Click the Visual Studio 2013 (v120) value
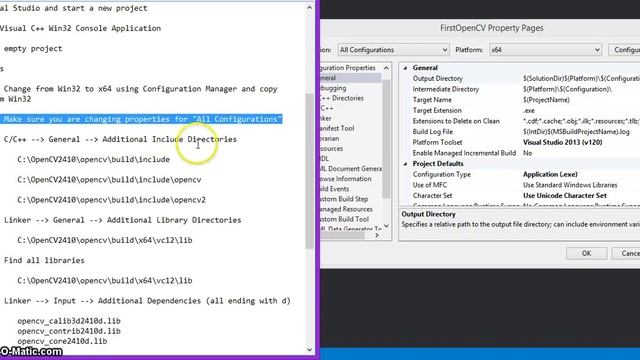The width and height of the screenshot is (640, 360). [562, 142]
